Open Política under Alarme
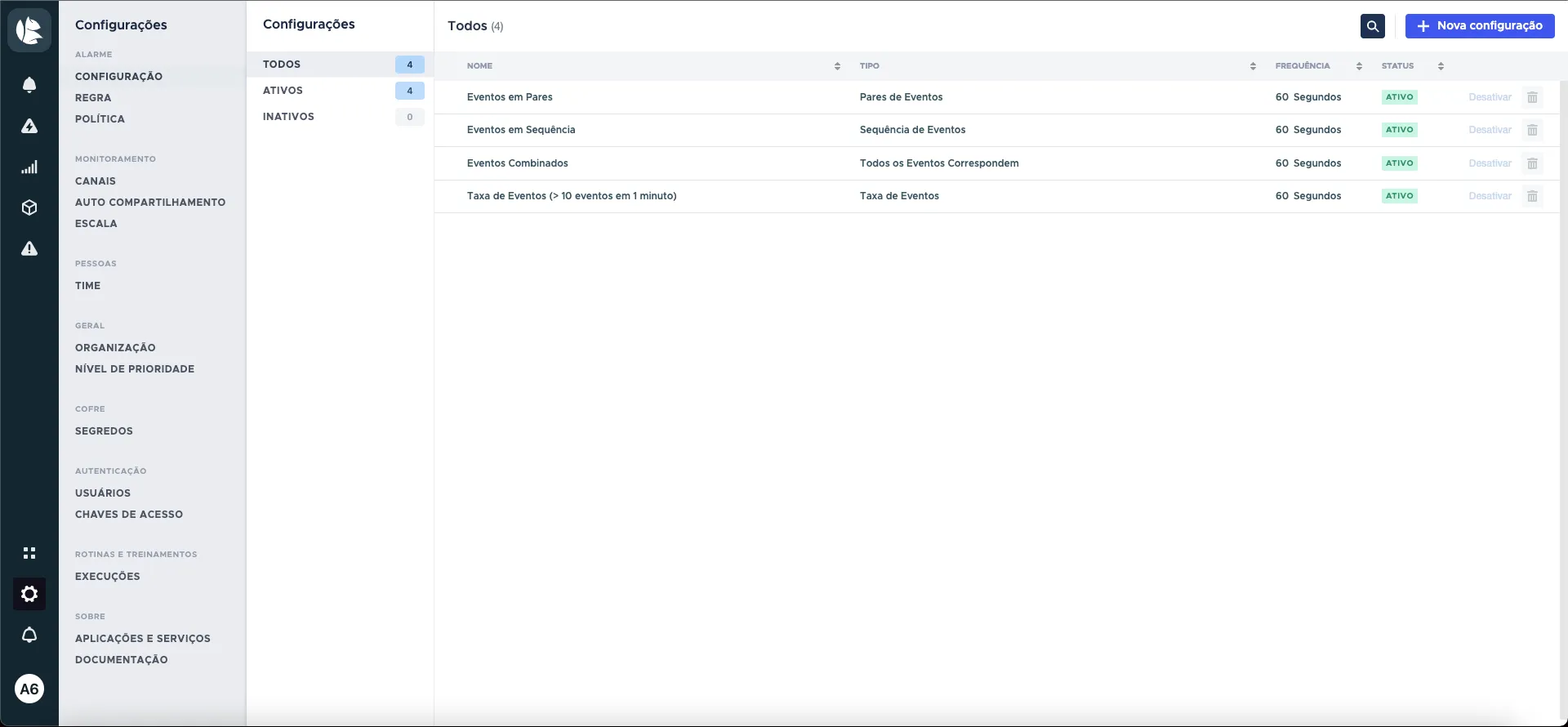 tap(100, 119)
